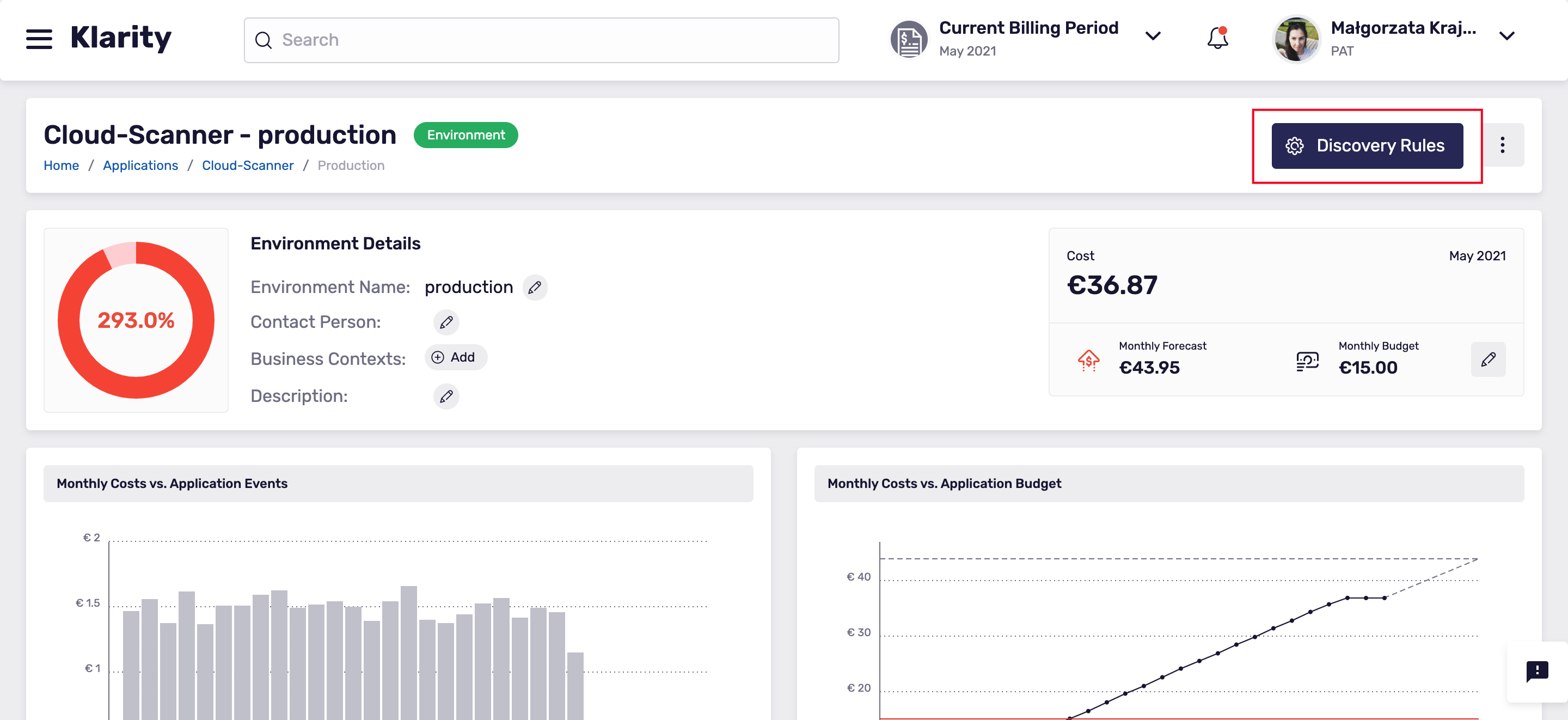The width and height of the screenshot is (1568, 720).
Task: Click the Environment Details heading
Action: coord(335,243)
